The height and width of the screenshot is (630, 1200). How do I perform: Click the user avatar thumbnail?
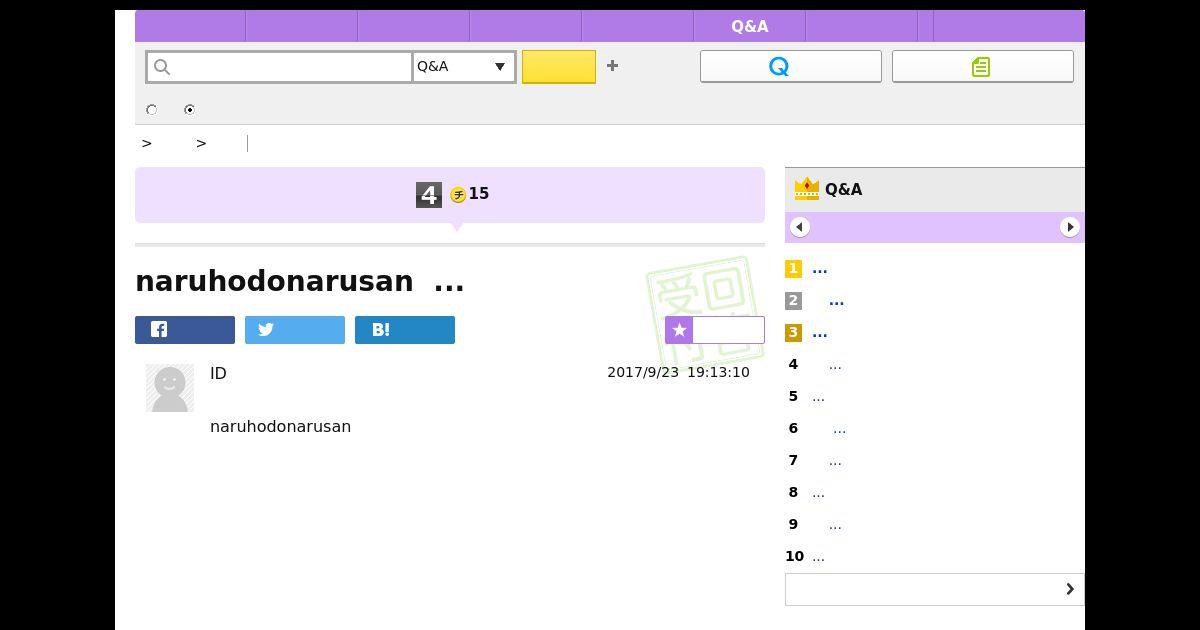[x=170, y=388]
